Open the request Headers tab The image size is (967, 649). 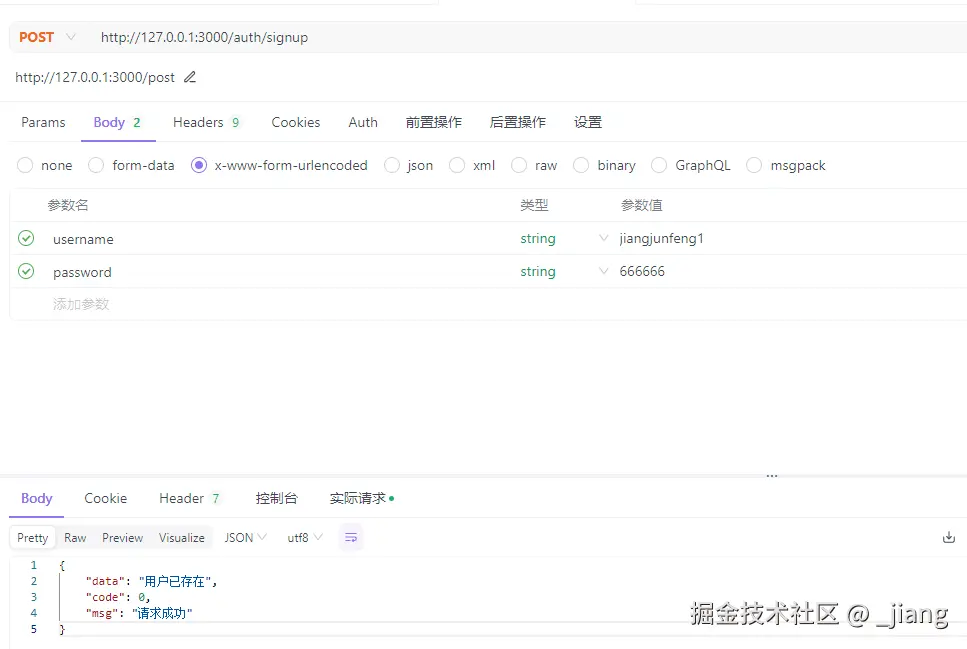[206, 122]
